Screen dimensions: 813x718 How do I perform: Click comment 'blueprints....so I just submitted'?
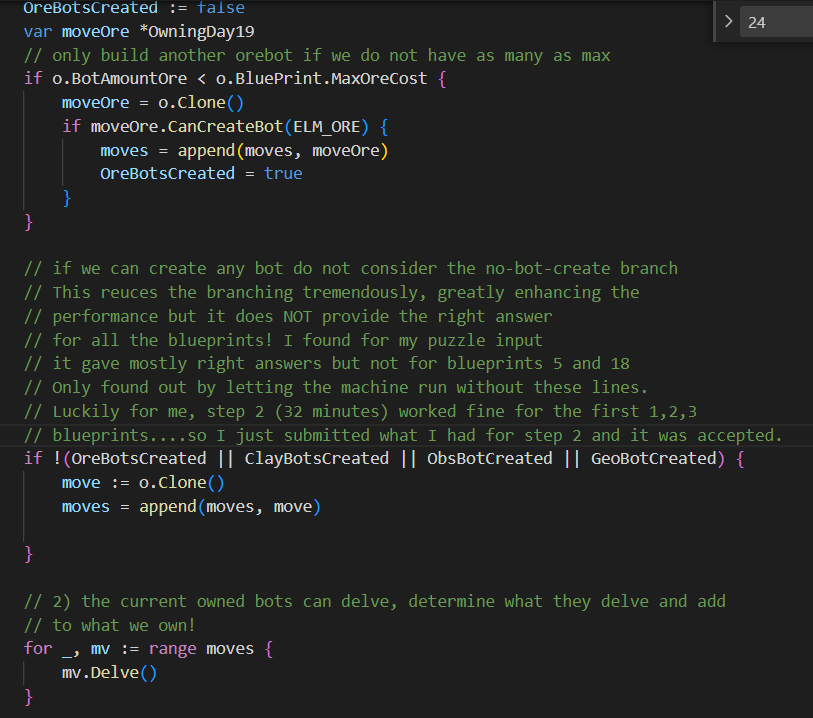click(x=403, y=435)
